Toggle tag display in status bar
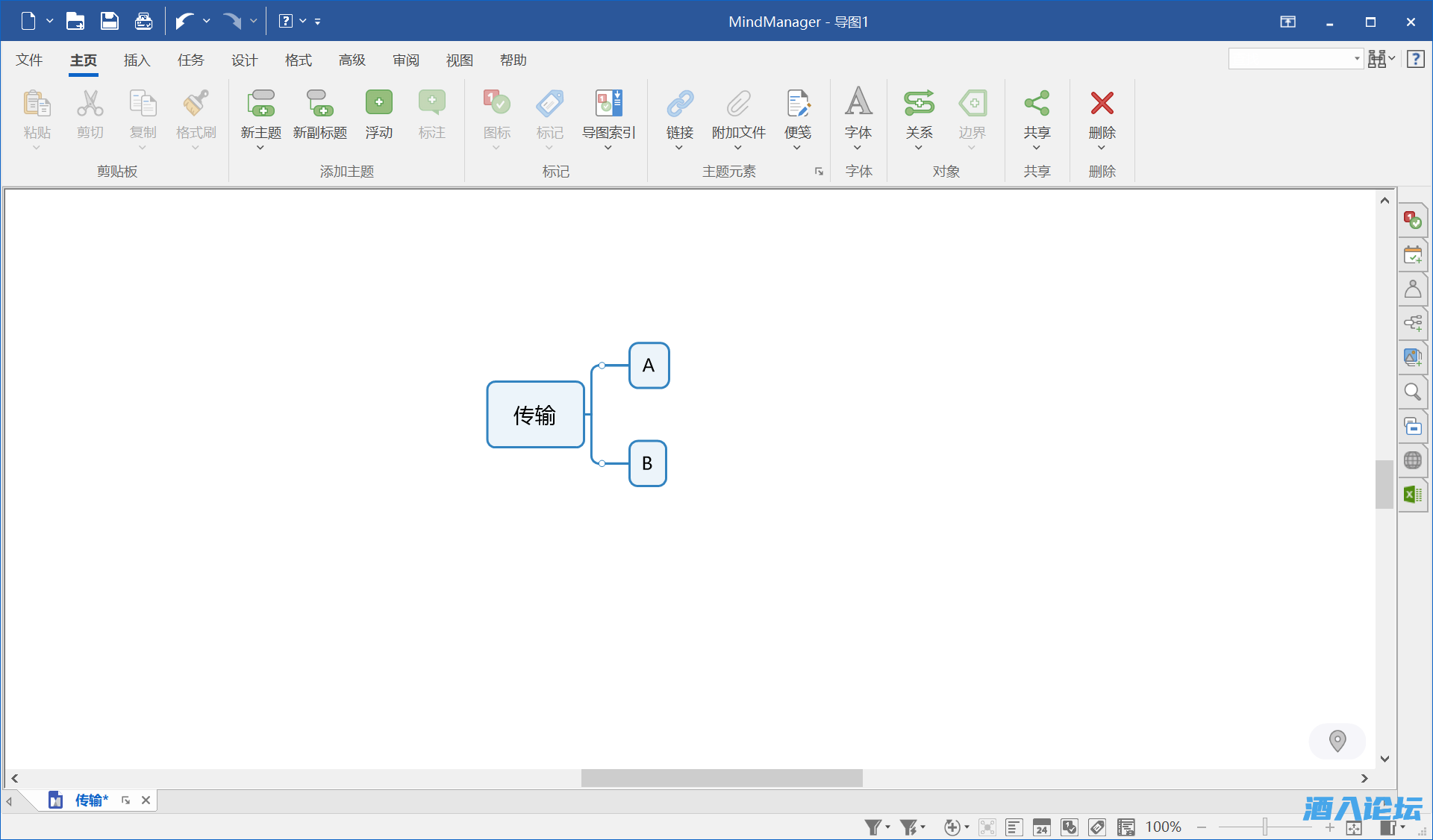This screenshot has width=1433, height=840. click(x=1097, y=827)
